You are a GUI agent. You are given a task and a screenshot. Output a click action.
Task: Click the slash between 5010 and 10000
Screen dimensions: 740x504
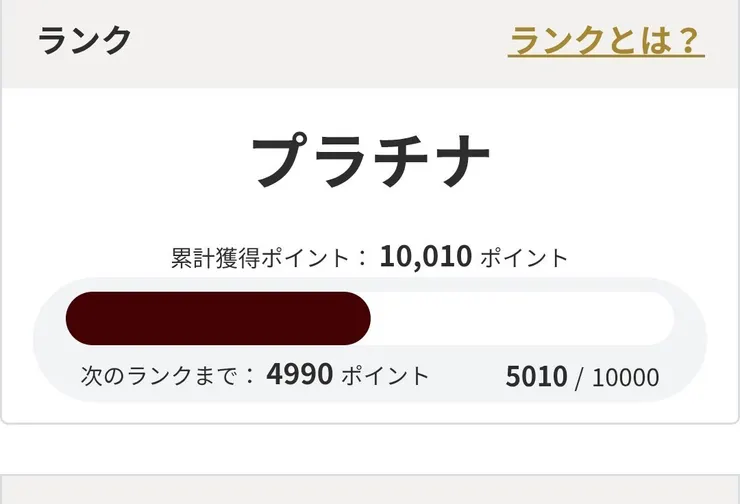pos(579,377)
